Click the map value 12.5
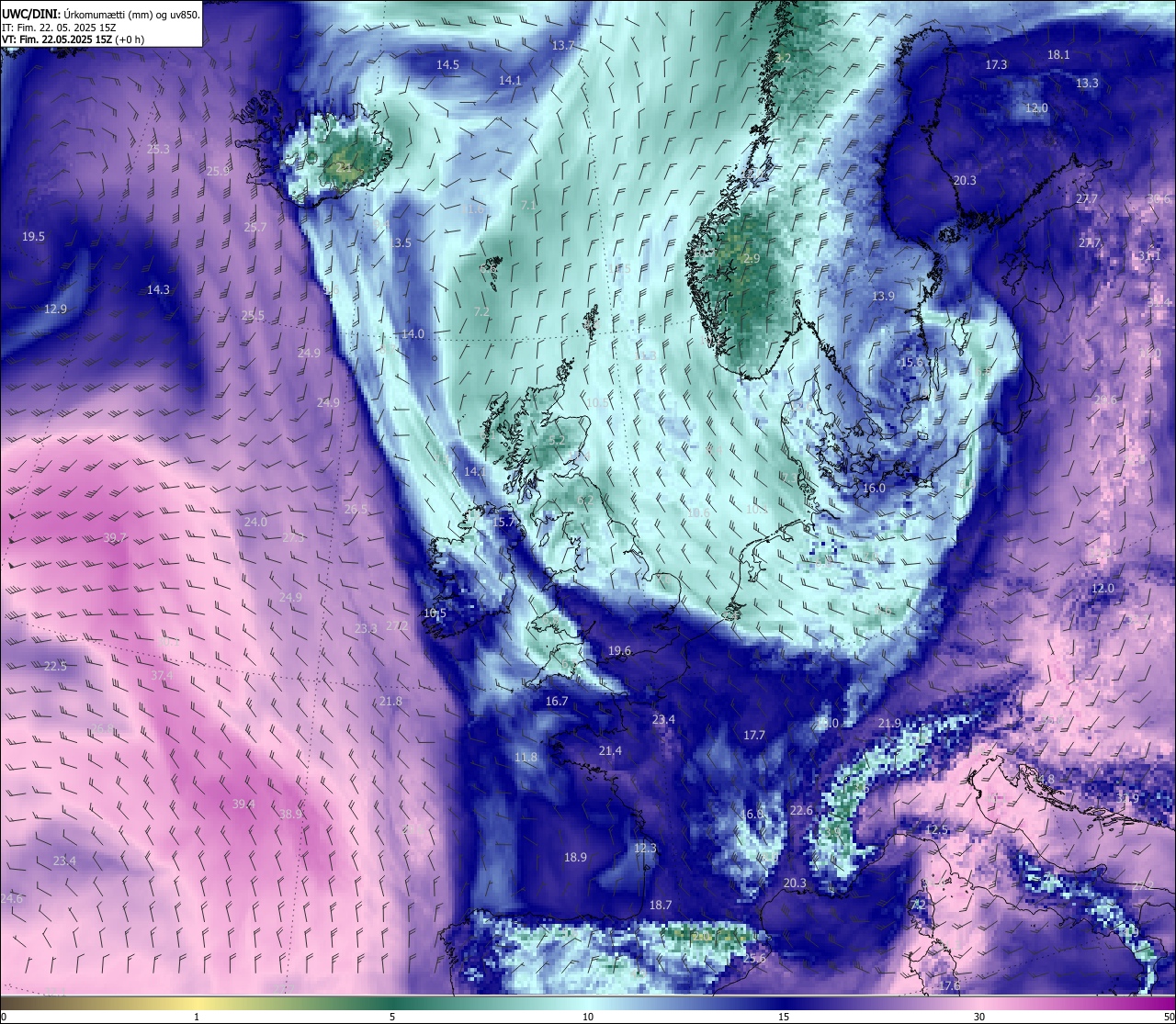This screenshot has width=1176, height=1024. (x=936, y=830)
